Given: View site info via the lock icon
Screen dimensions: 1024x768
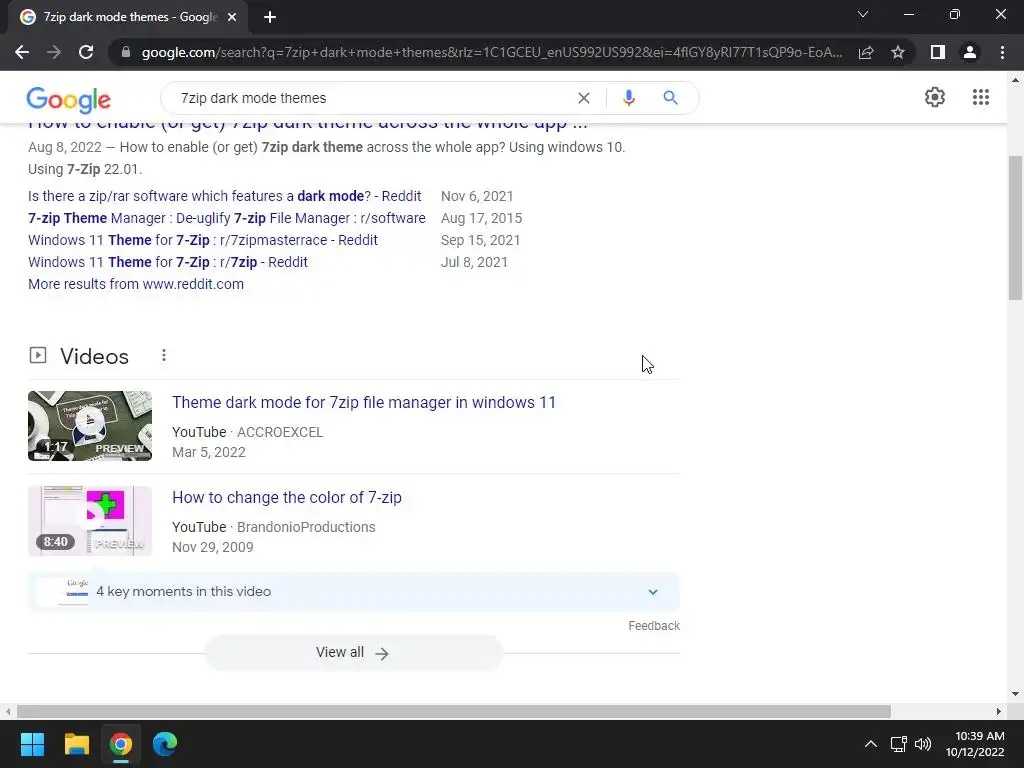Looking at the screenshot, I should [126, 52].
